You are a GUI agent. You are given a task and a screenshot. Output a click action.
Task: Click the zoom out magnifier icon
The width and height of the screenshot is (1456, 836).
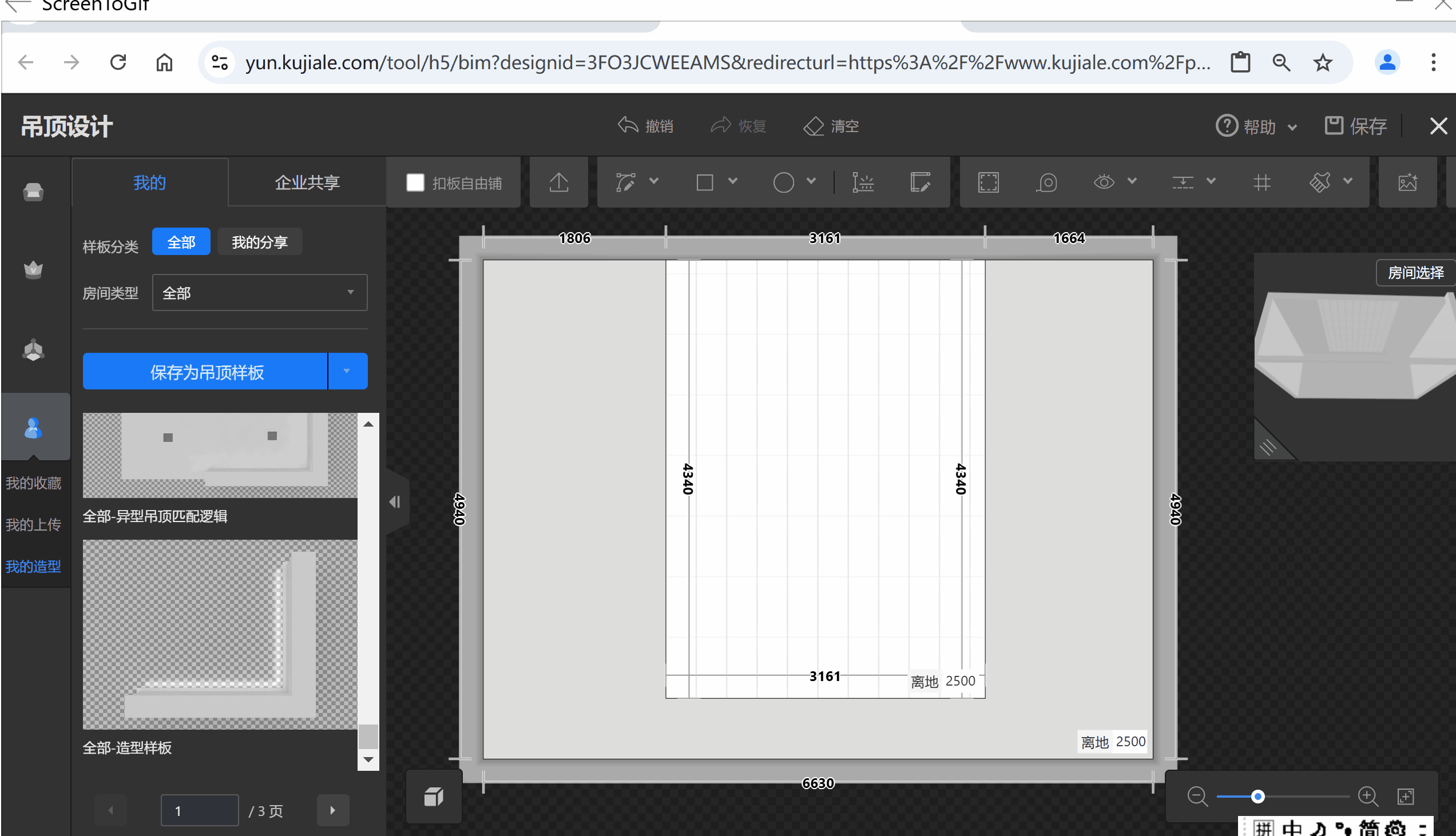[1197, 797]
